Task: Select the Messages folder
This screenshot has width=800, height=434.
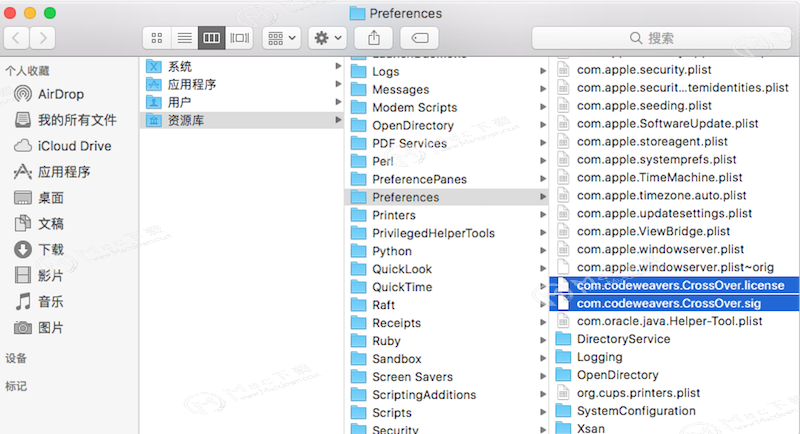Action: pos(448,89)
